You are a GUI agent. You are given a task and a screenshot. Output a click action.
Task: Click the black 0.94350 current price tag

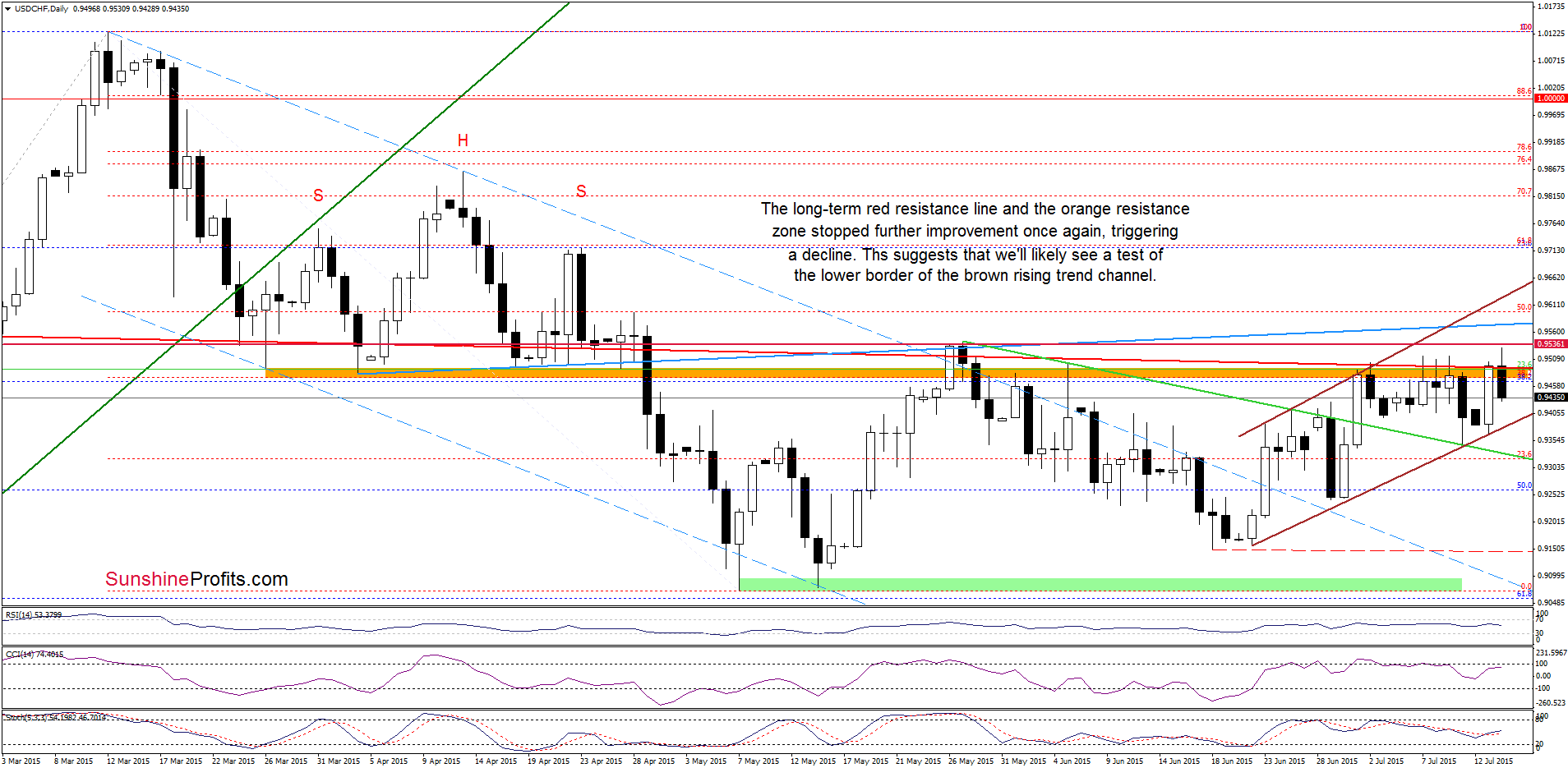1551,398
